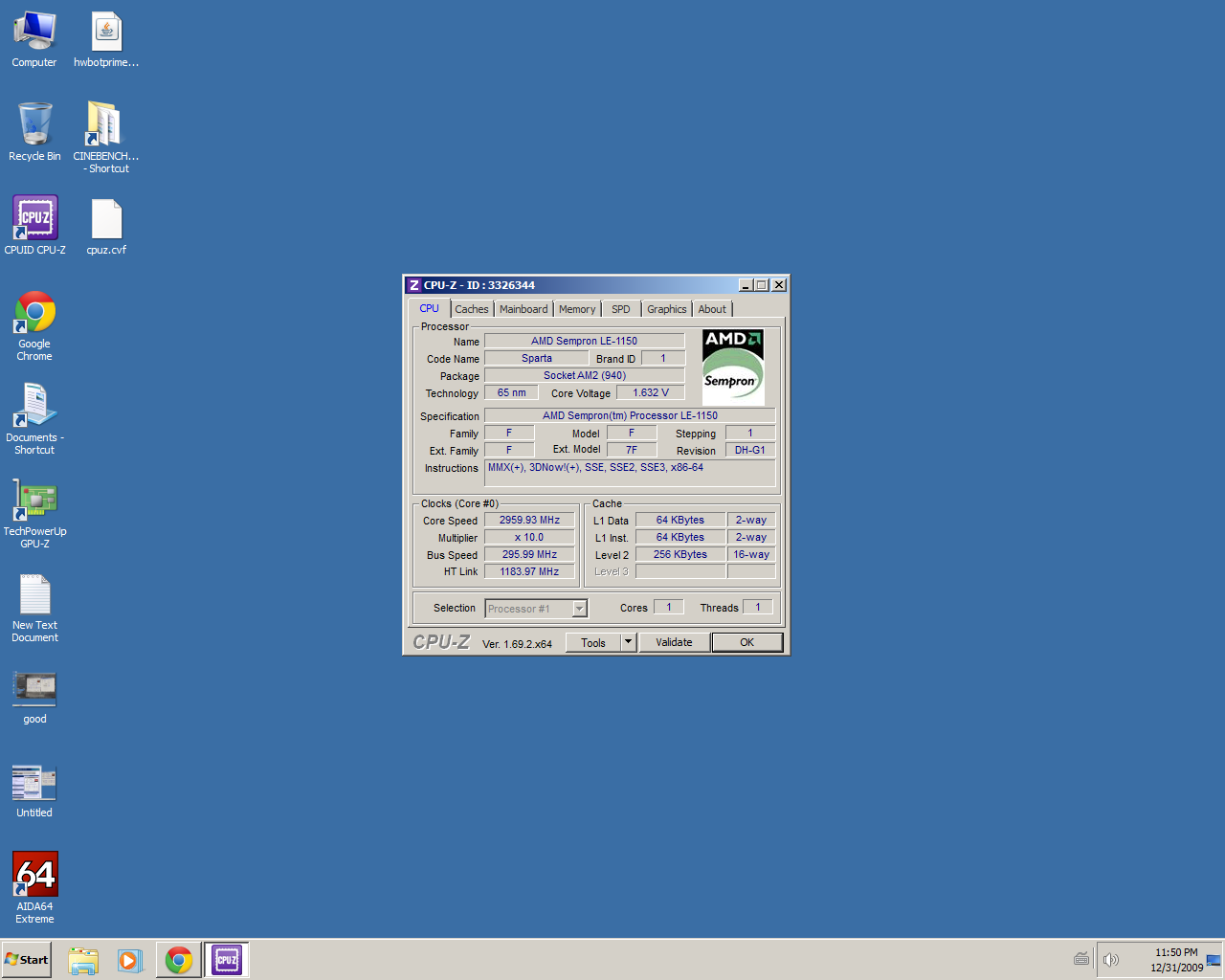Switch to the CPU tab
This screenshot has width=1225, height=980.
click(x=429, y=308)
